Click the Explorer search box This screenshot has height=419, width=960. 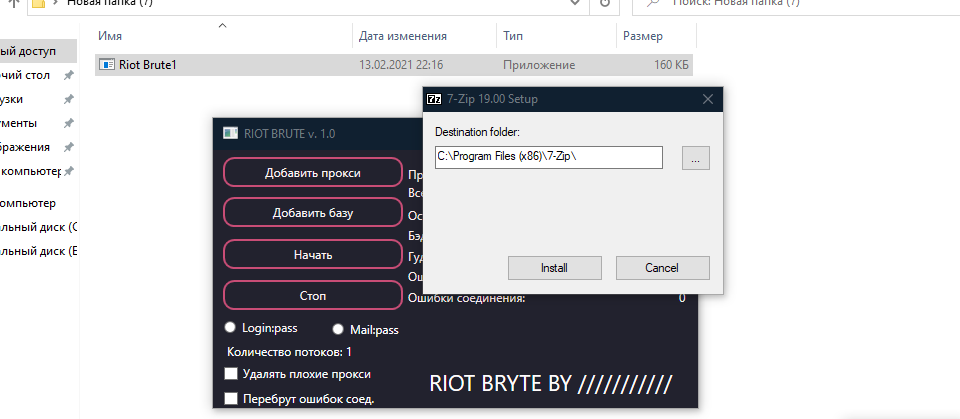pos(796,5)
